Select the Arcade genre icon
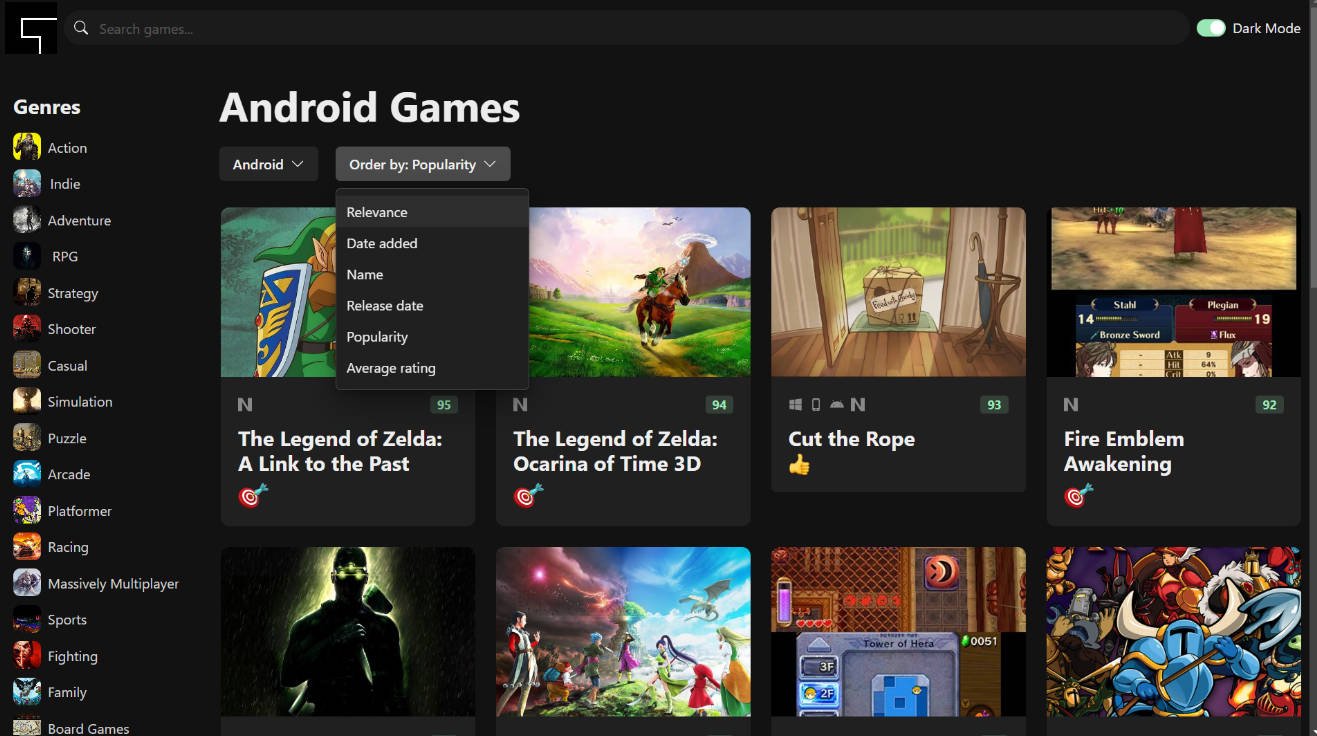The width and height of the screenshot is (1317, 736). (26, 474)
